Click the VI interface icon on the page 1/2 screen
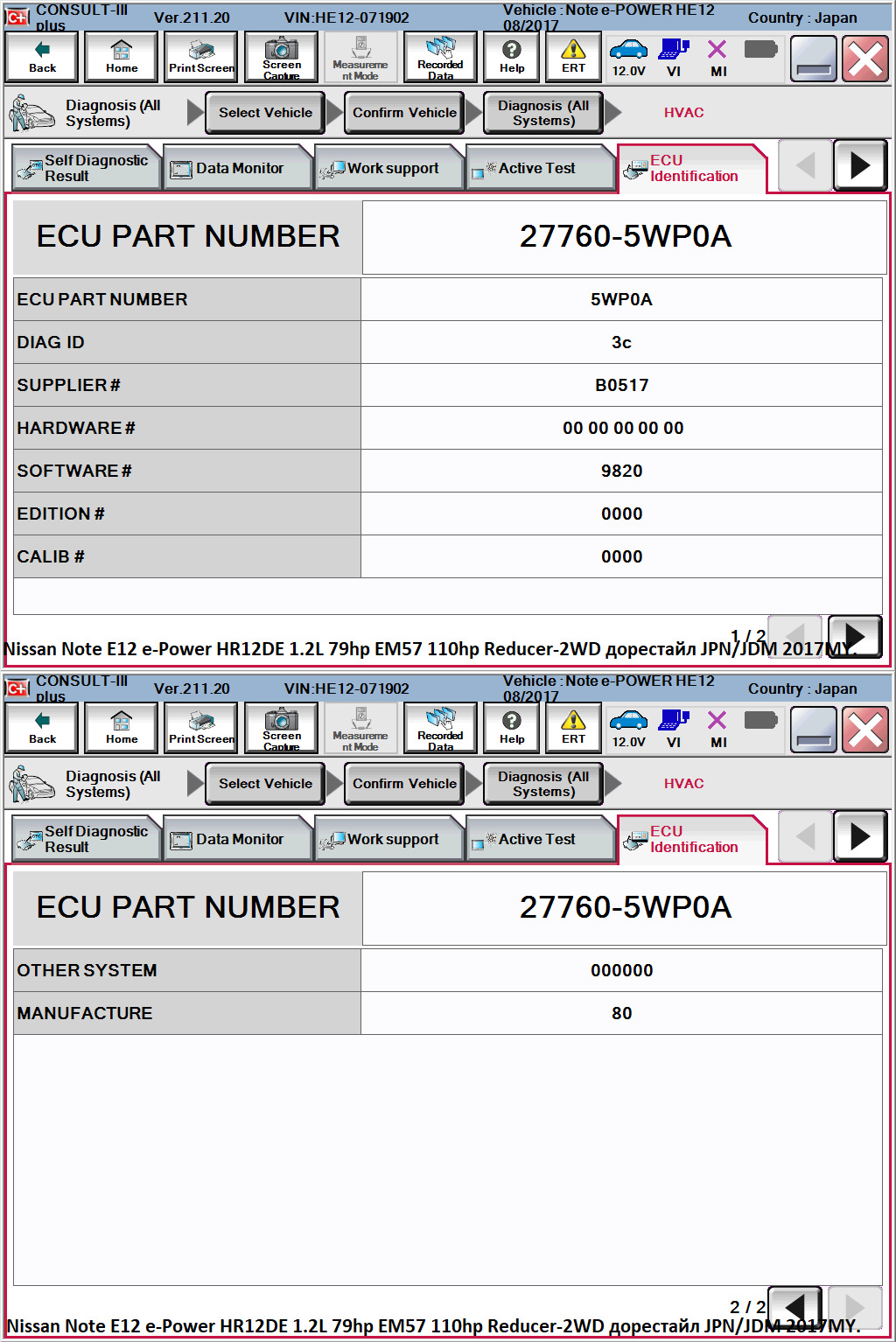This screenshot has height=1342, width=896. tap(674, 58)
